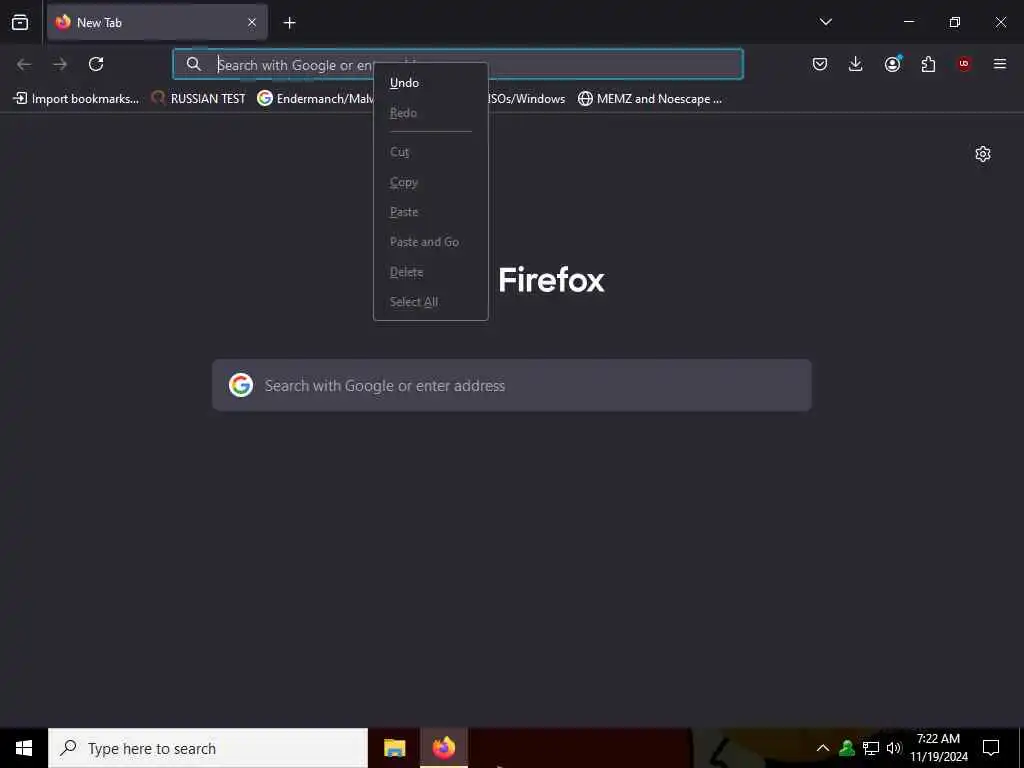
Task: Open the Firefox account icon
Action: pos(892,64)
